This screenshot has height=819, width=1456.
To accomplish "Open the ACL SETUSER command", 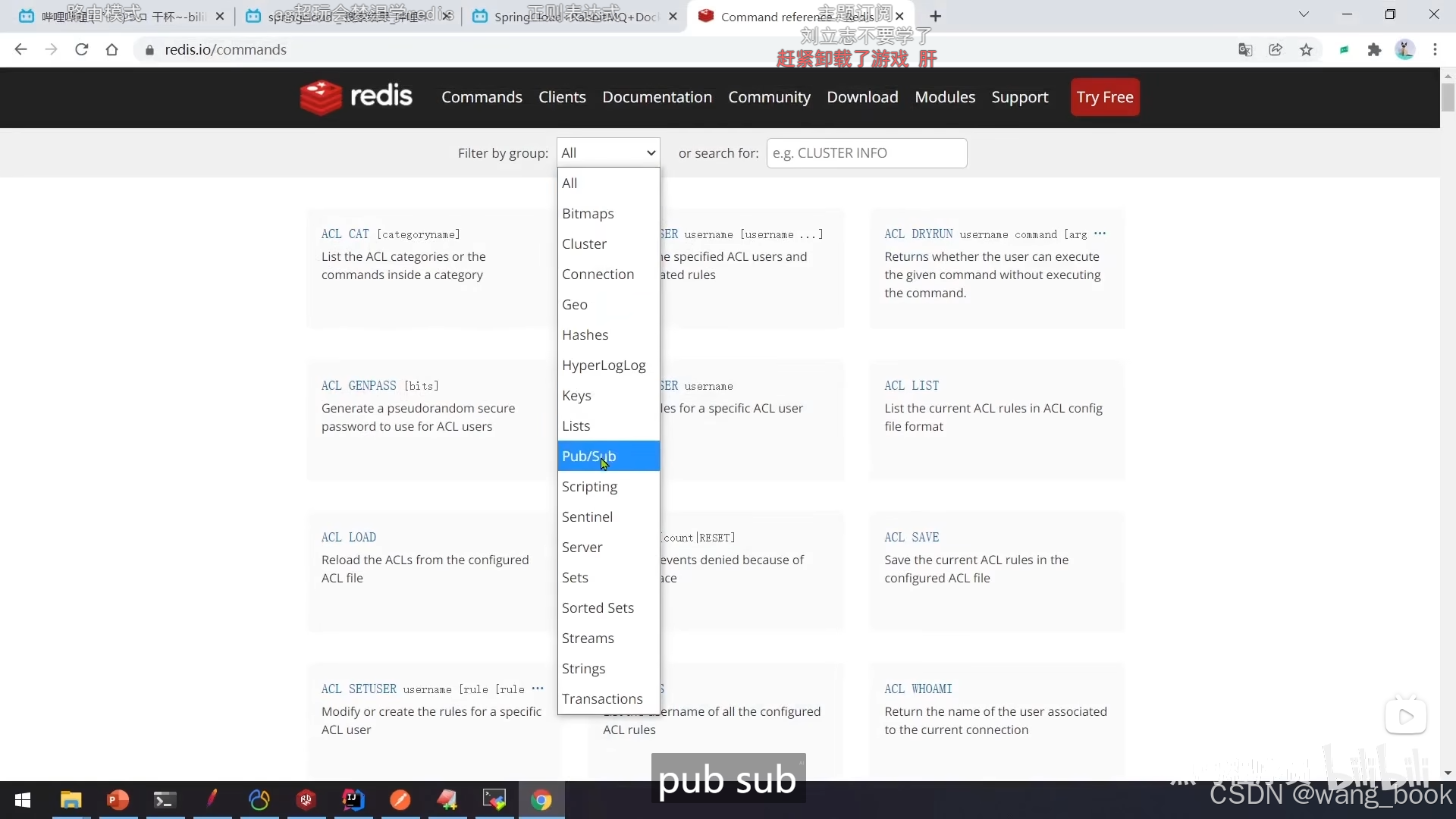I will tap(359, 689).
